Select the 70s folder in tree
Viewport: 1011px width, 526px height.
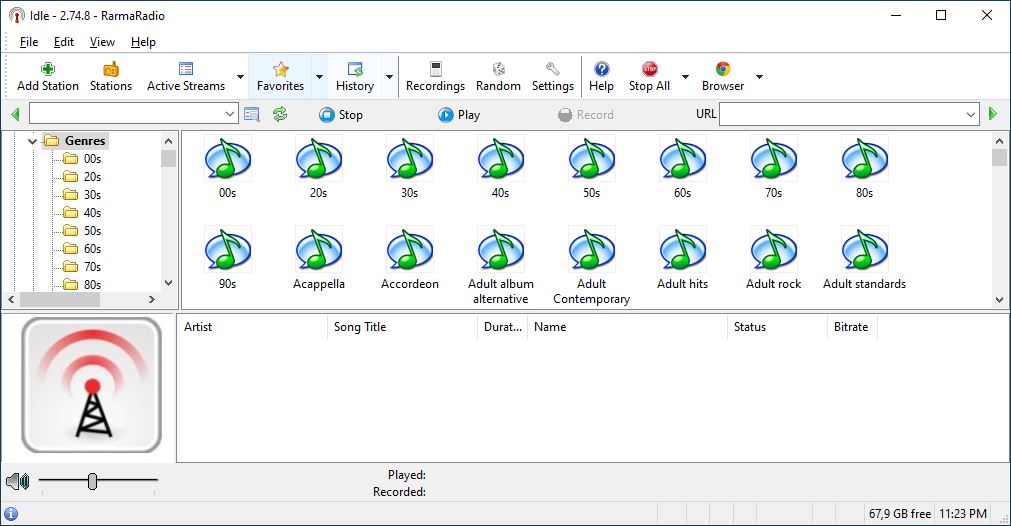click(92, 267)
